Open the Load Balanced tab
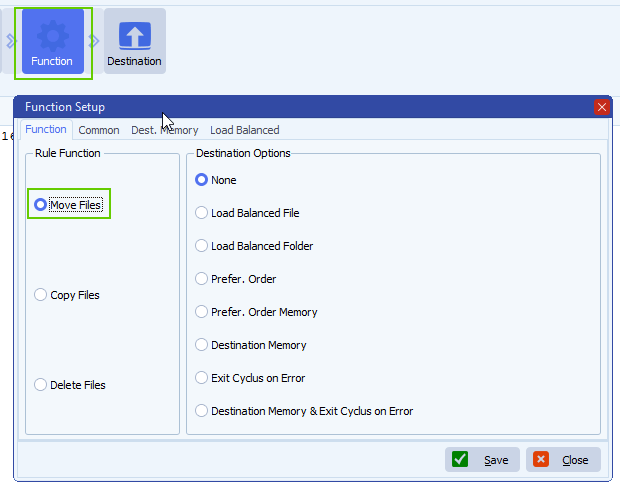620x489 pixels. pos(245,130)
